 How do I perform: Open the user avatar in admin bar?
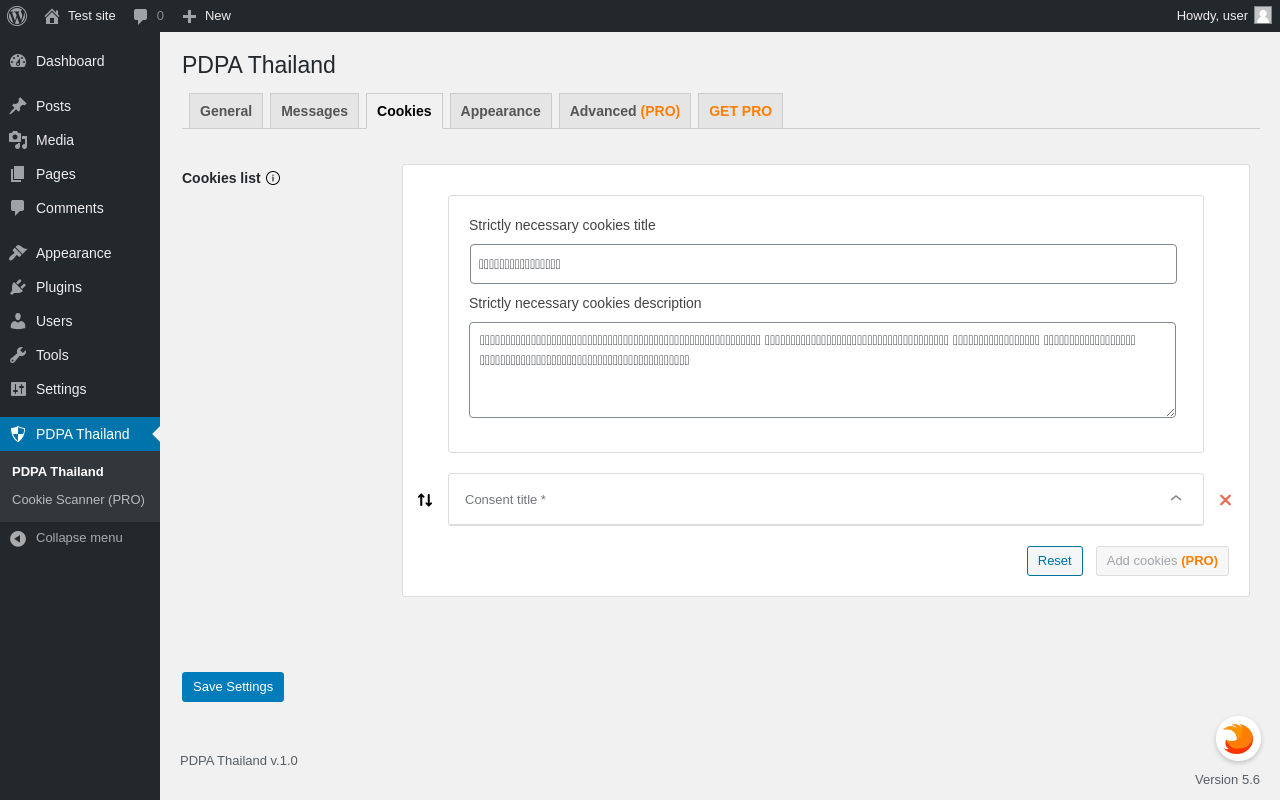click(1263, 15)
